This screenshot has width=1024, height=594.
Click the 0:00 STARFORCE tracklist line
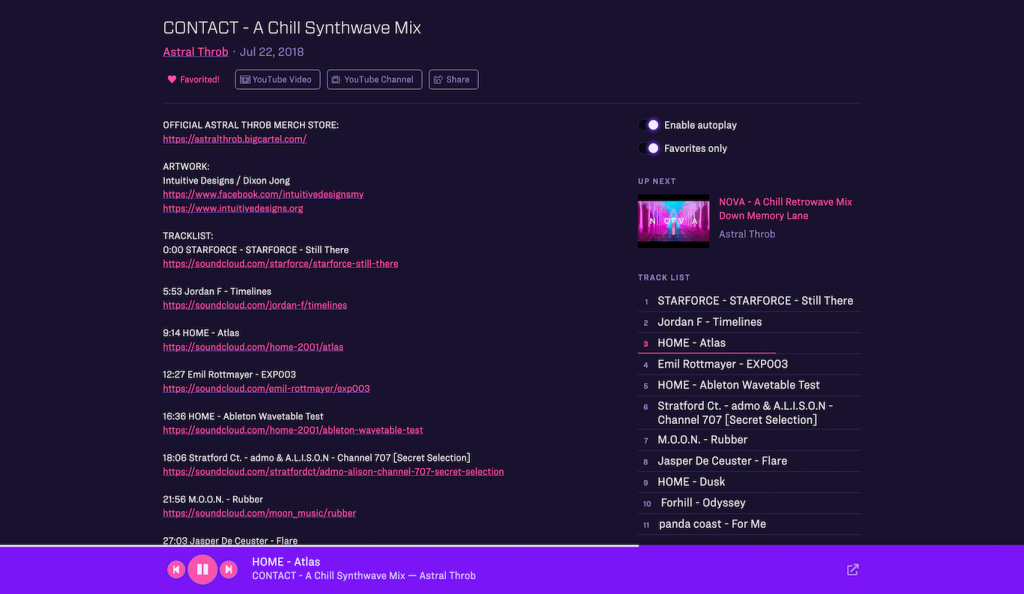click(x=255, y=250)
